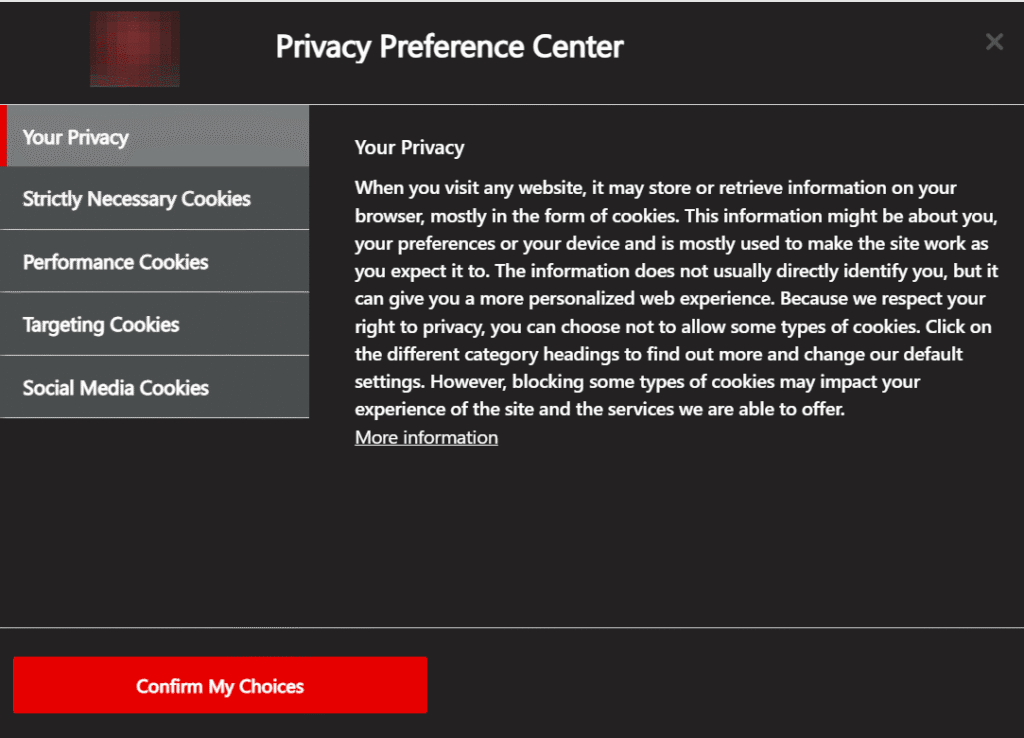Screen dimensions: 1024x738
Task: Show the Targeting Cookies section
Action: click(x=156, y=325)
